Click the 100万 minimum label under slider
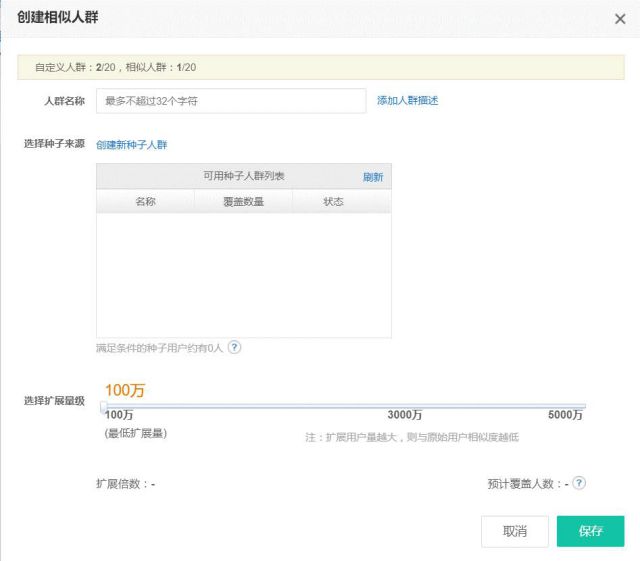Image resolution: width=640 pixels, height=561 pixels. (x=119, y=415)
